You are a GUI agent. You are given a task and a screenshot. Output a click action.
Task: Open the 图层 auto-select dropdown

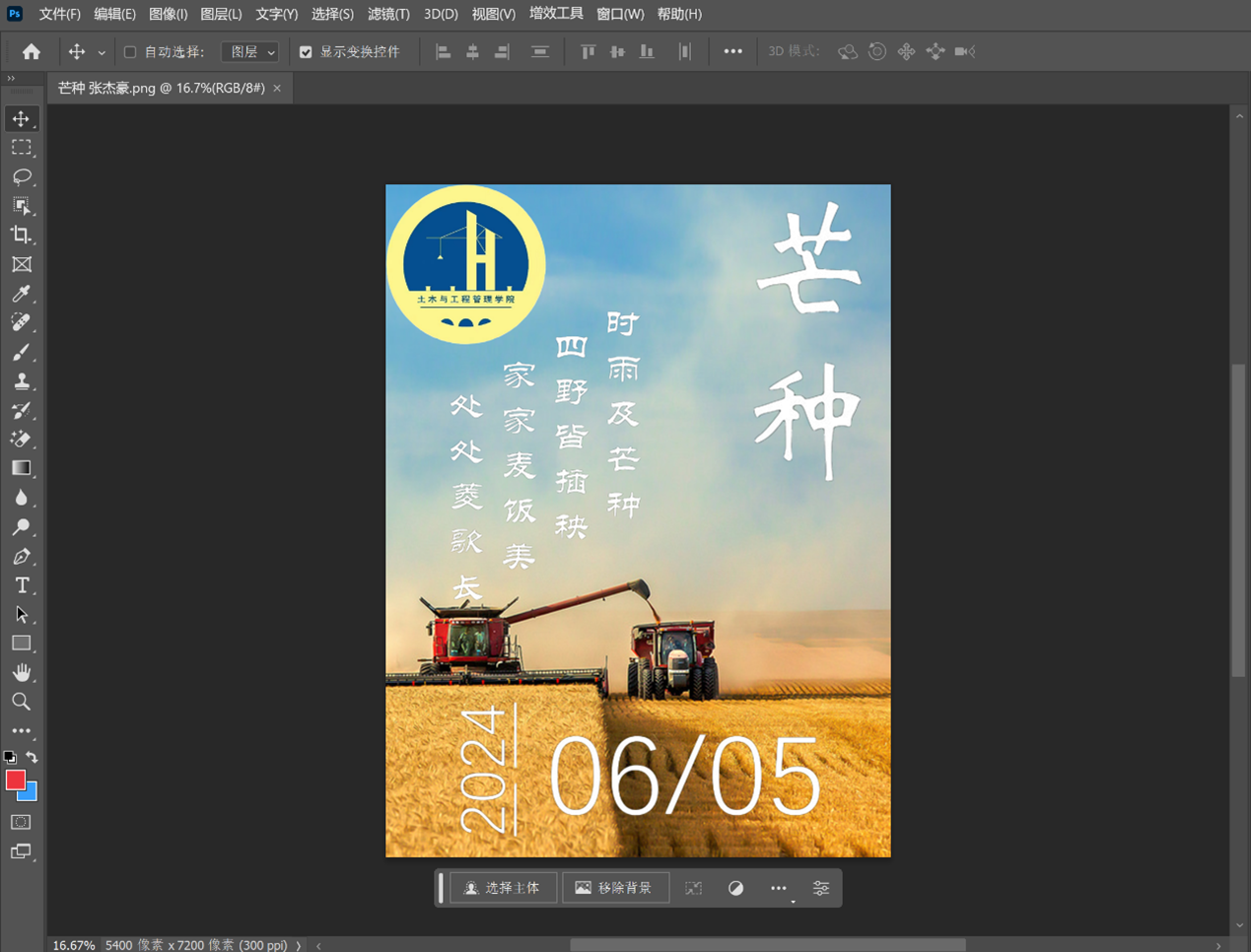pyautogui.click(x=249, y=52)
